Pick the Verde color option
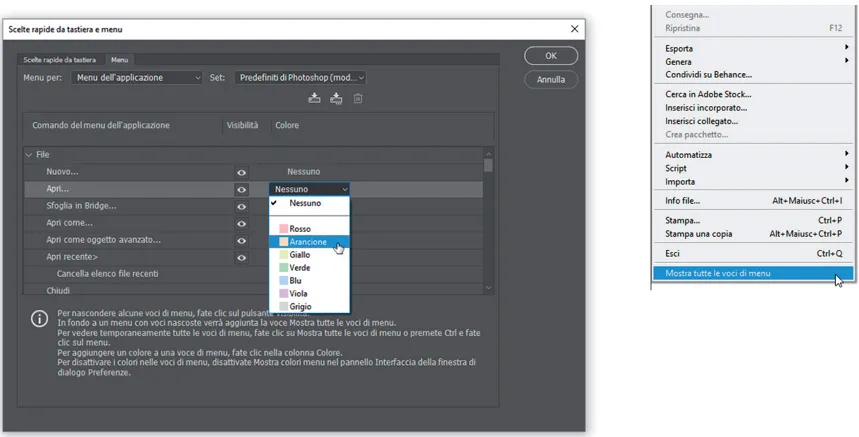Screen dimensions: 859x437 pos(300,268)
